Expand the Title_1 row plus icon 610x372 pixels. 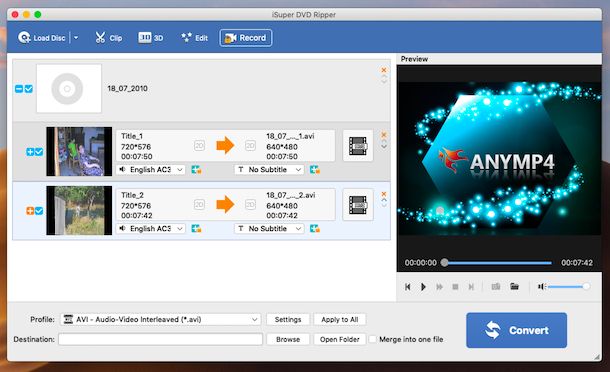pos(30,152)
